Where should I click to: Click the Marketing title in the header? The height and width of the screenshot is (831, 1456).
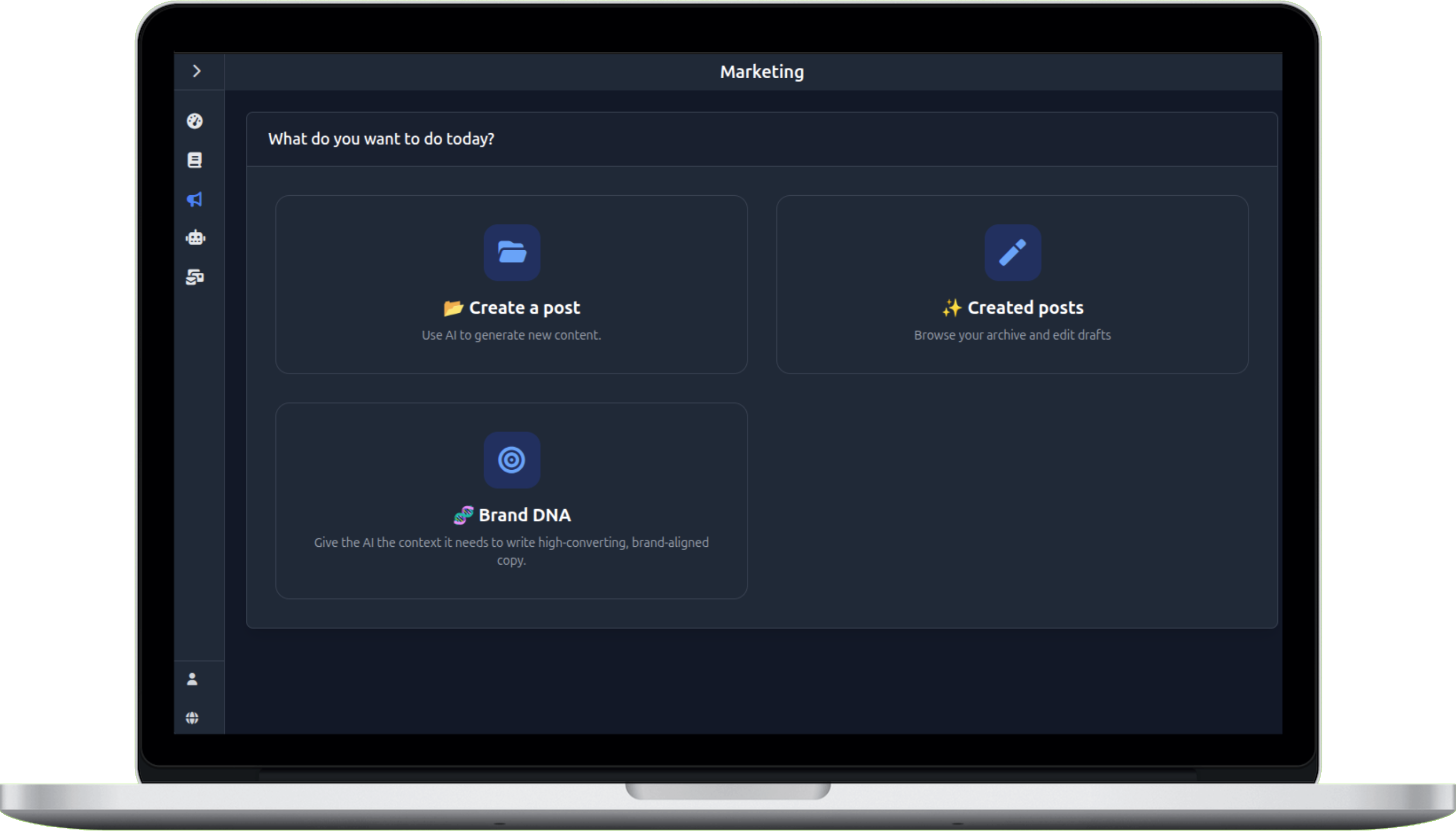pos(762,71)
